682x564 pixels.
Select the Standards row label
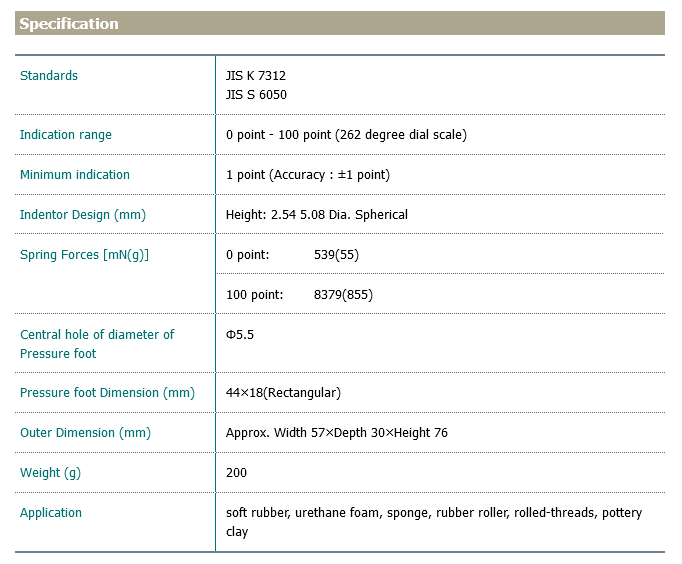pos(49,76)
